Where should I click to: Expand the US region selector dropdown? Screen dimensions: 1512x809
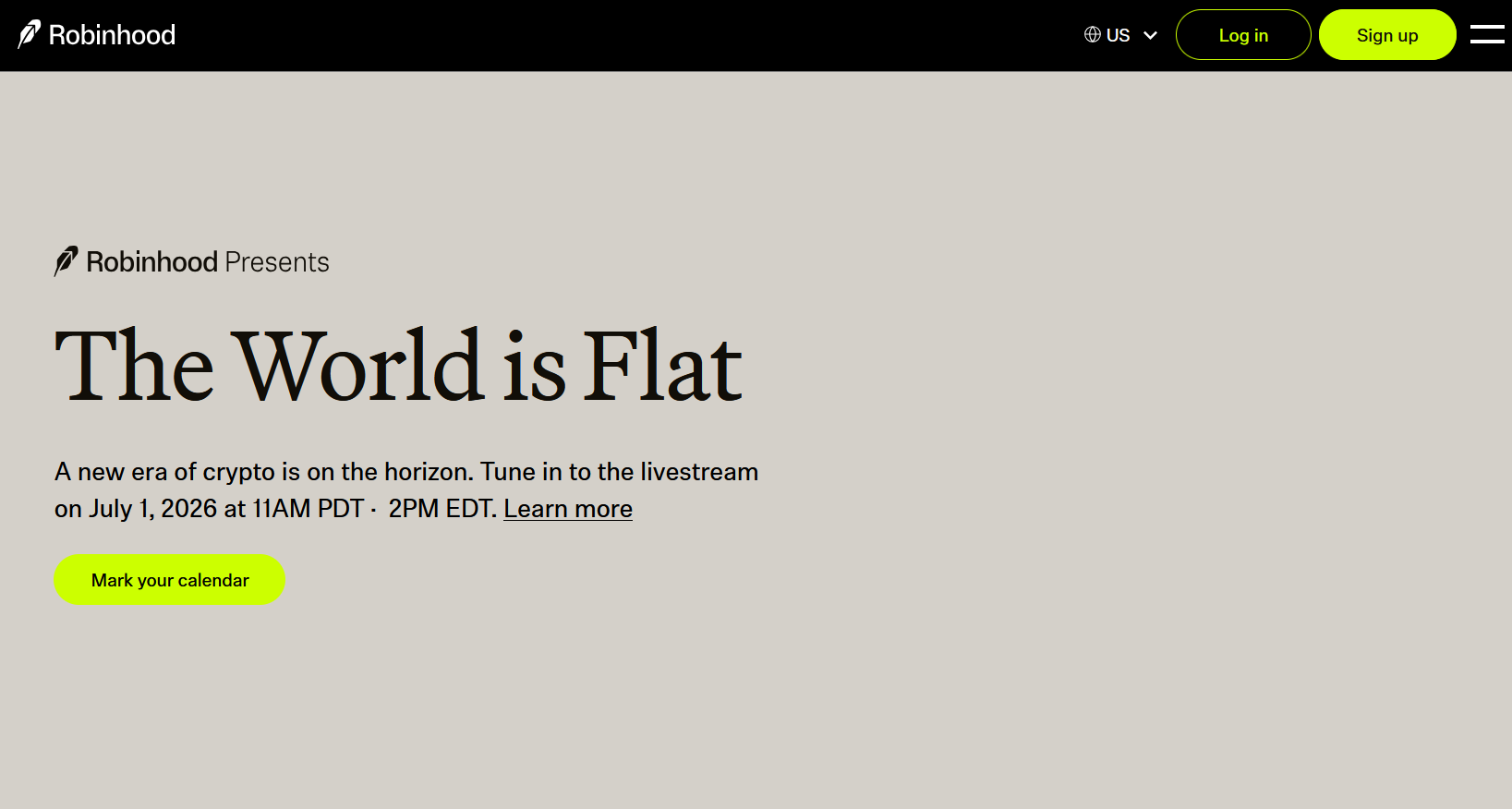pyautogui.click(x=1120, y=35)
